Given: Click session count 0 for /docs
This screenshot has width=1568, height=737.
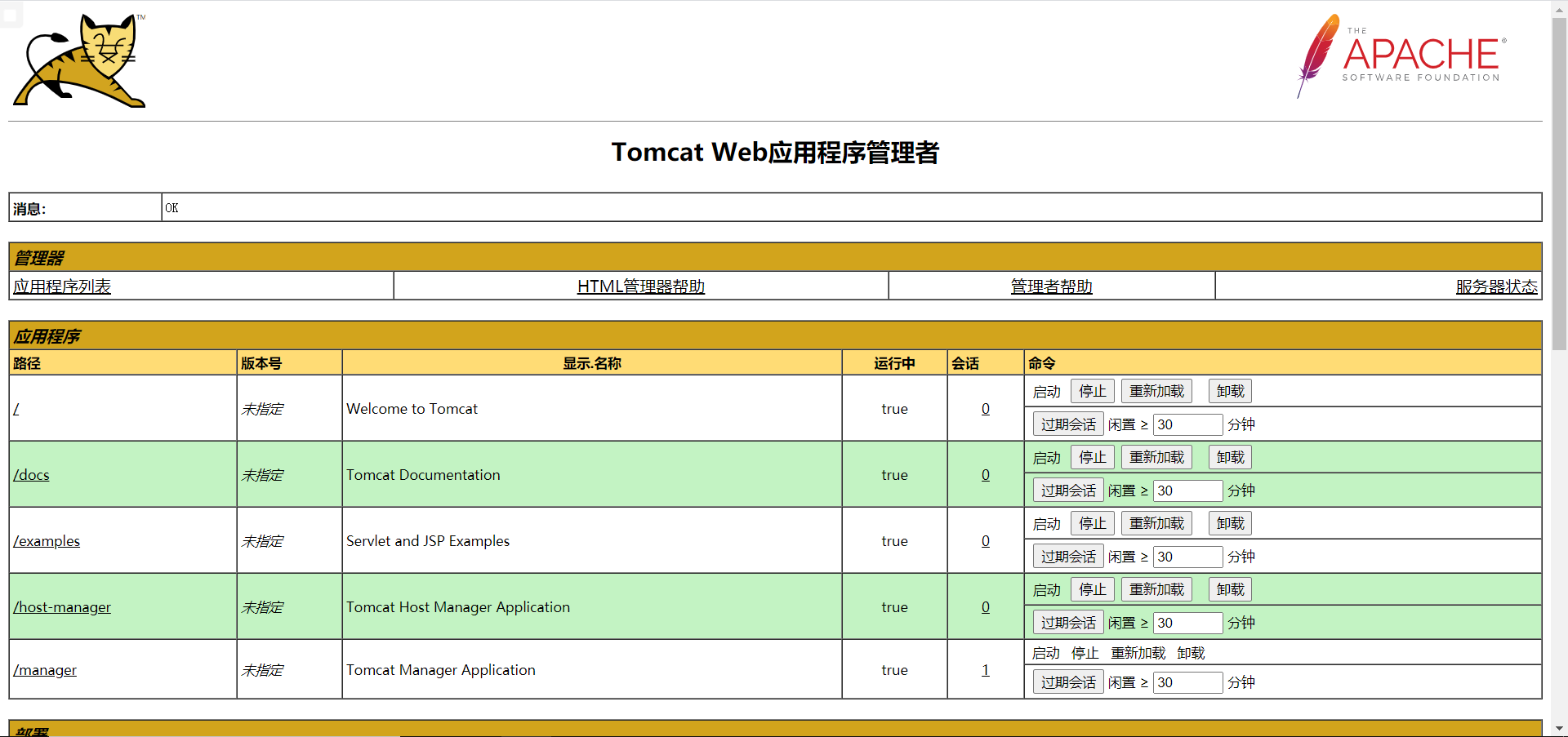Looking at the screenshot, I should 986,475.
